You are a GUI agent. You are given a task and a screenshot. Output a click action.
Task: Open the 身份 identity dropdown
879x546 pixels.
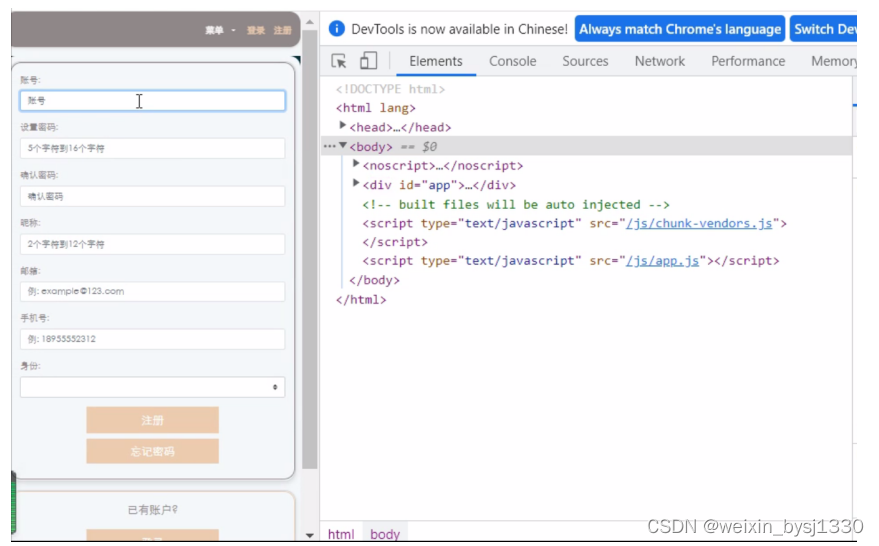coord(152,387)
